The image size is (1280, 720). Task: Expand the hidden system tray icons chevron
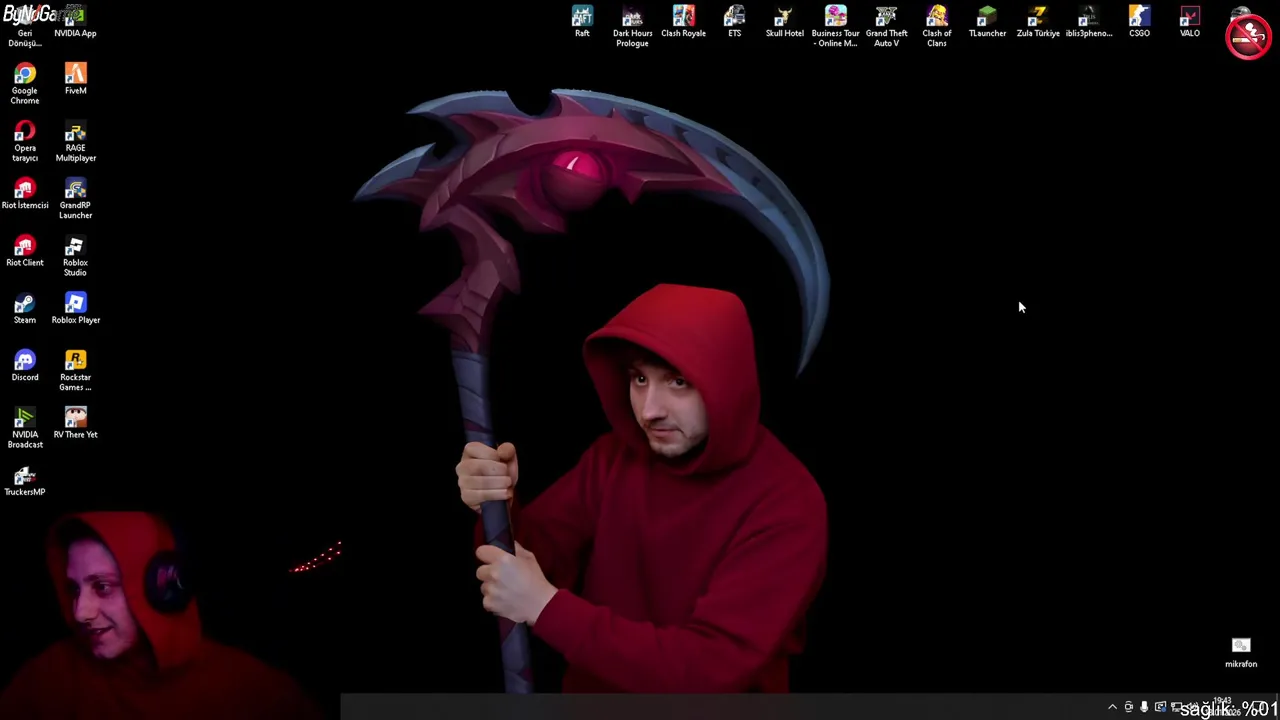tap(1112, 707)
